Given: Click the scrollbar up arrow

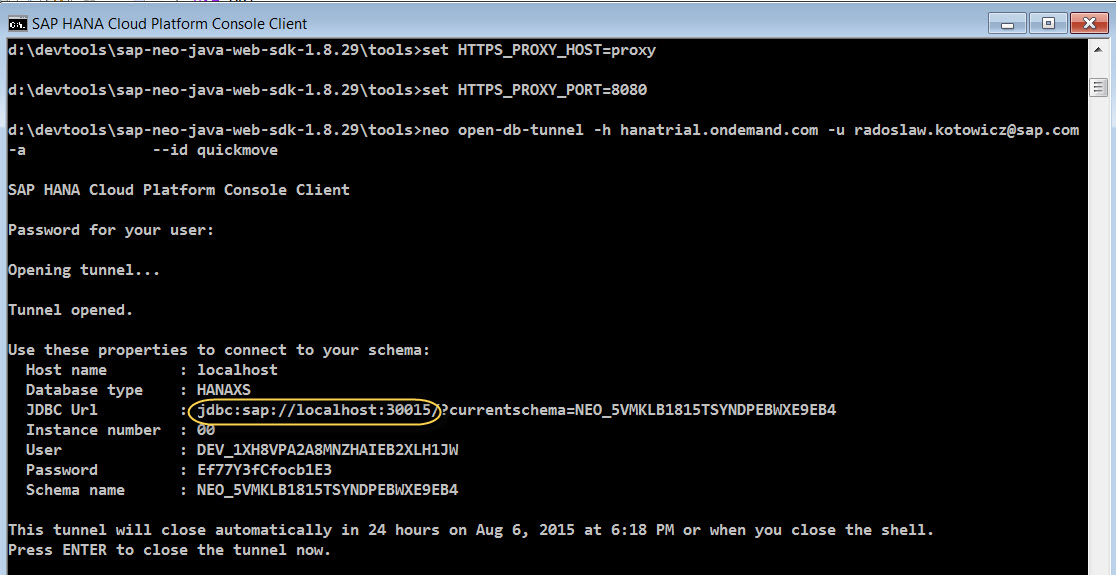Looking at the screenshot, I should pyautogui.click(x=1099, y=51).
